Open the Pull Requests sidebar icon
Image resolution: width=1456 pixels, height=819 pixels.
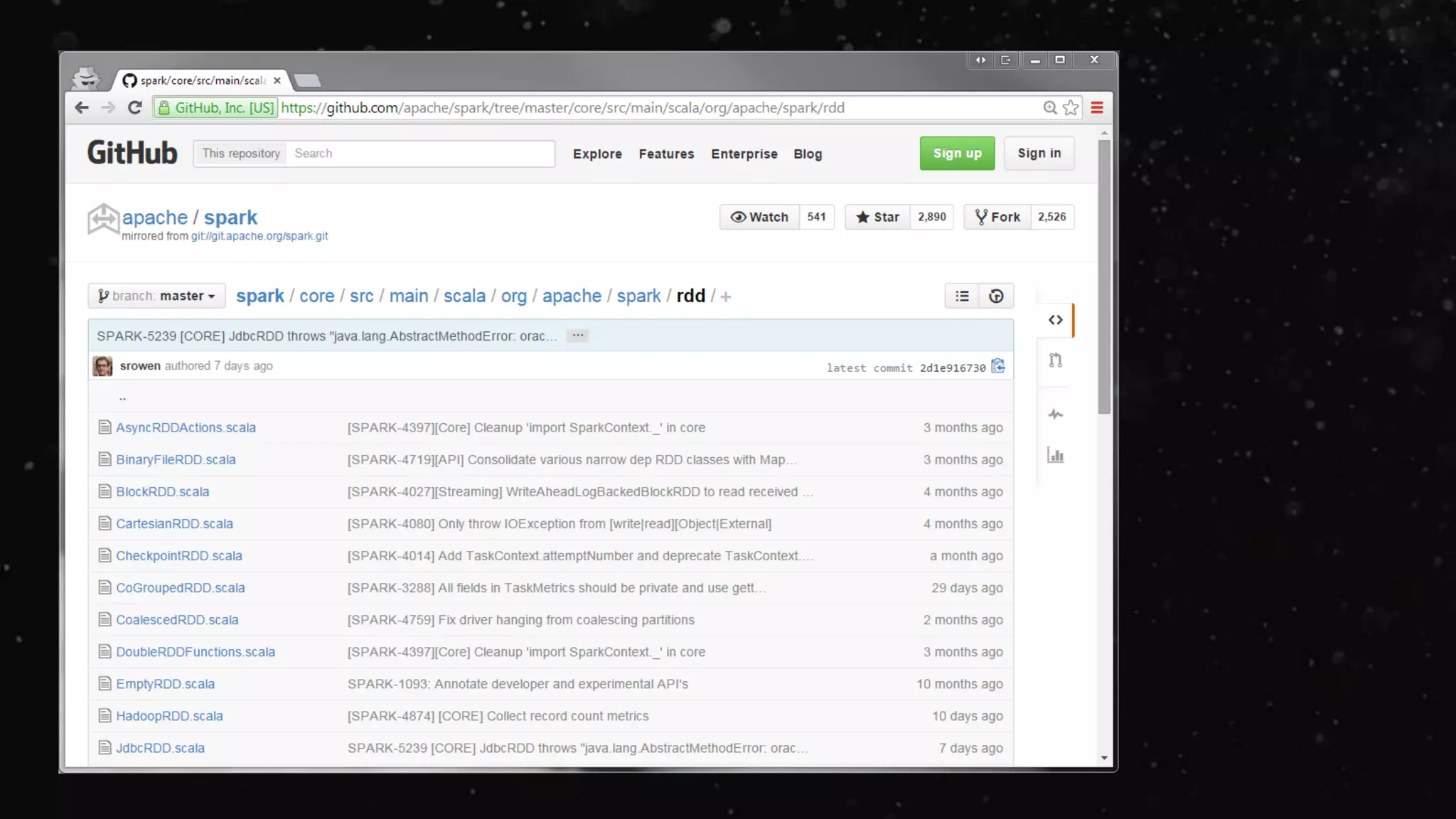tap(1056, 360)
